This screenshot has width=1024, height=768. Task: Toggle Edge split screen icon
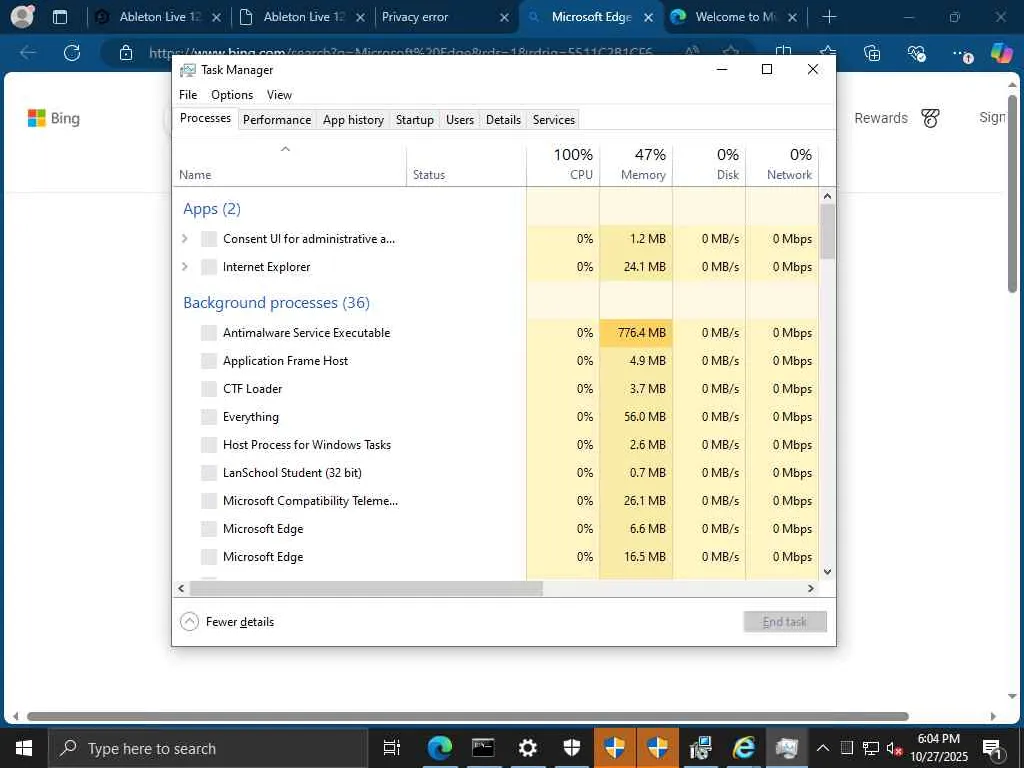pyautogui.click(x=783, y=51)
